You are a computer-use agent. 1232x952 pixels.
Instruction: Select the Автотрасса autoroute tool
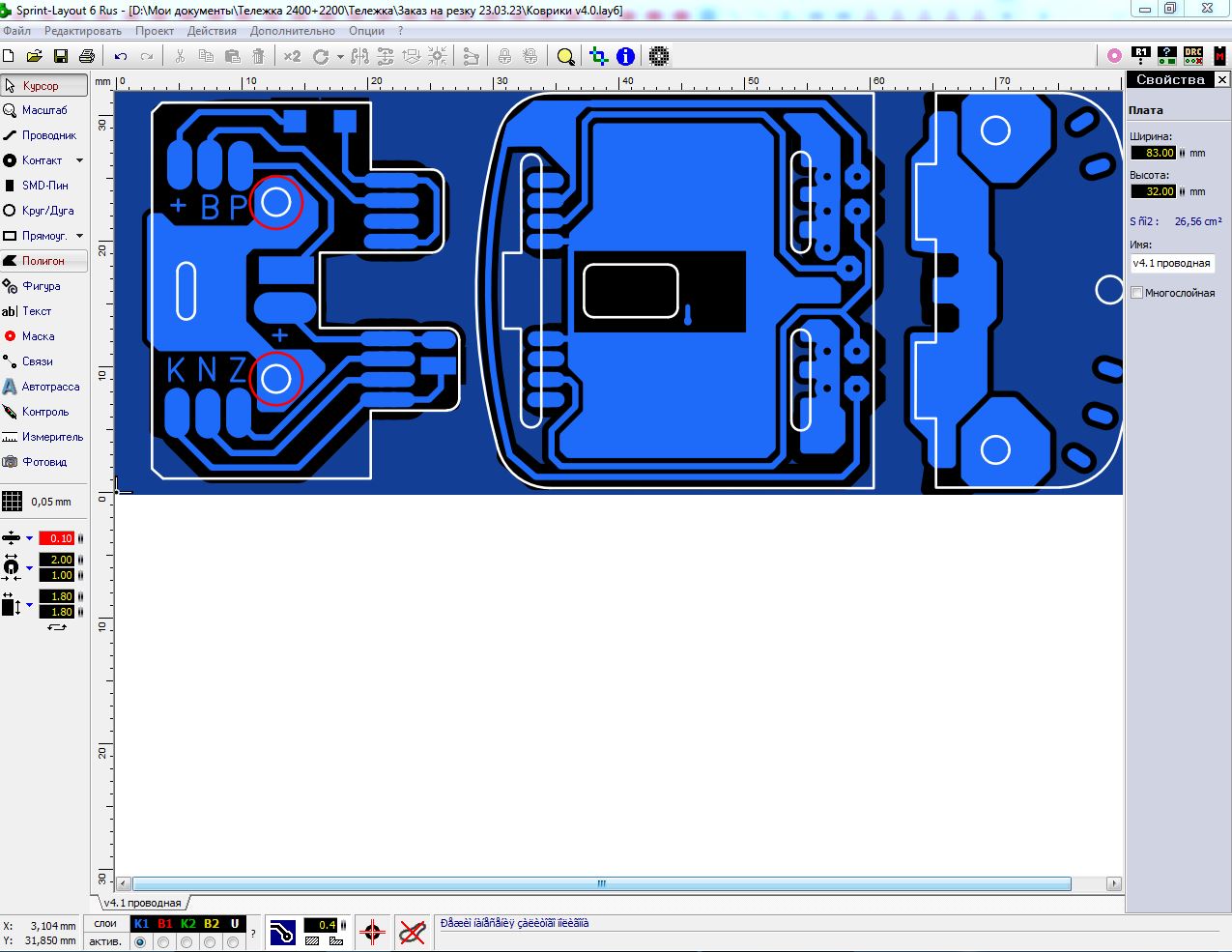[x=43, y=387]
